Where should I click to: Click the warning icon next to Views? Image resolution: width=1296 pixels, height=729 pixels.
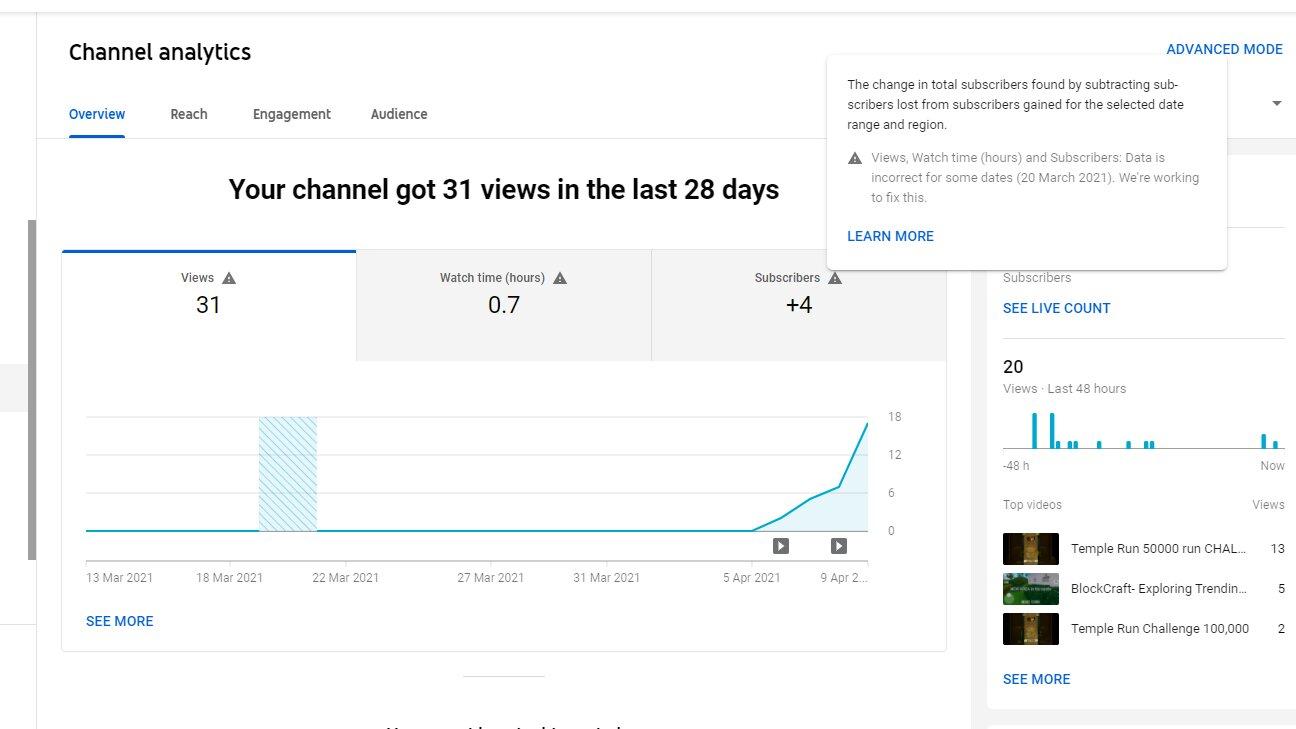pyautogui.click(x=229, y=278)
